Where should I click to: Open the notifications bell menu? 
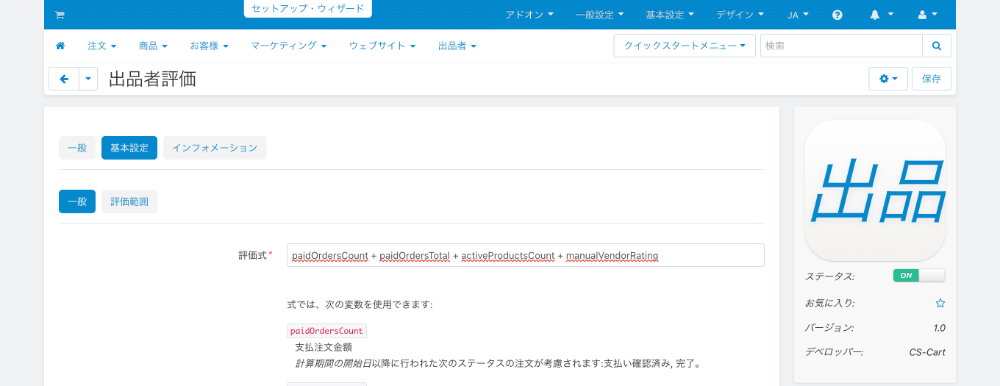click(881, 15)
